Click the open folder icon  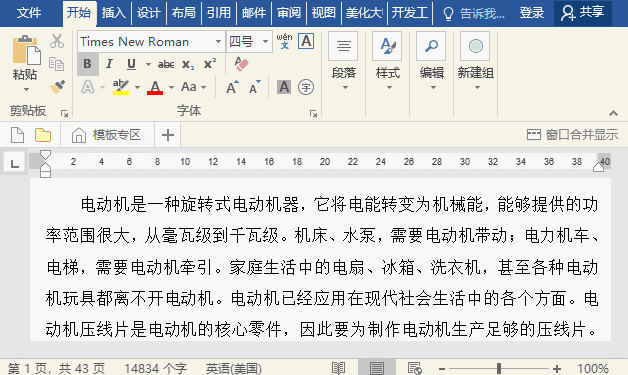[x=43, y=135]
